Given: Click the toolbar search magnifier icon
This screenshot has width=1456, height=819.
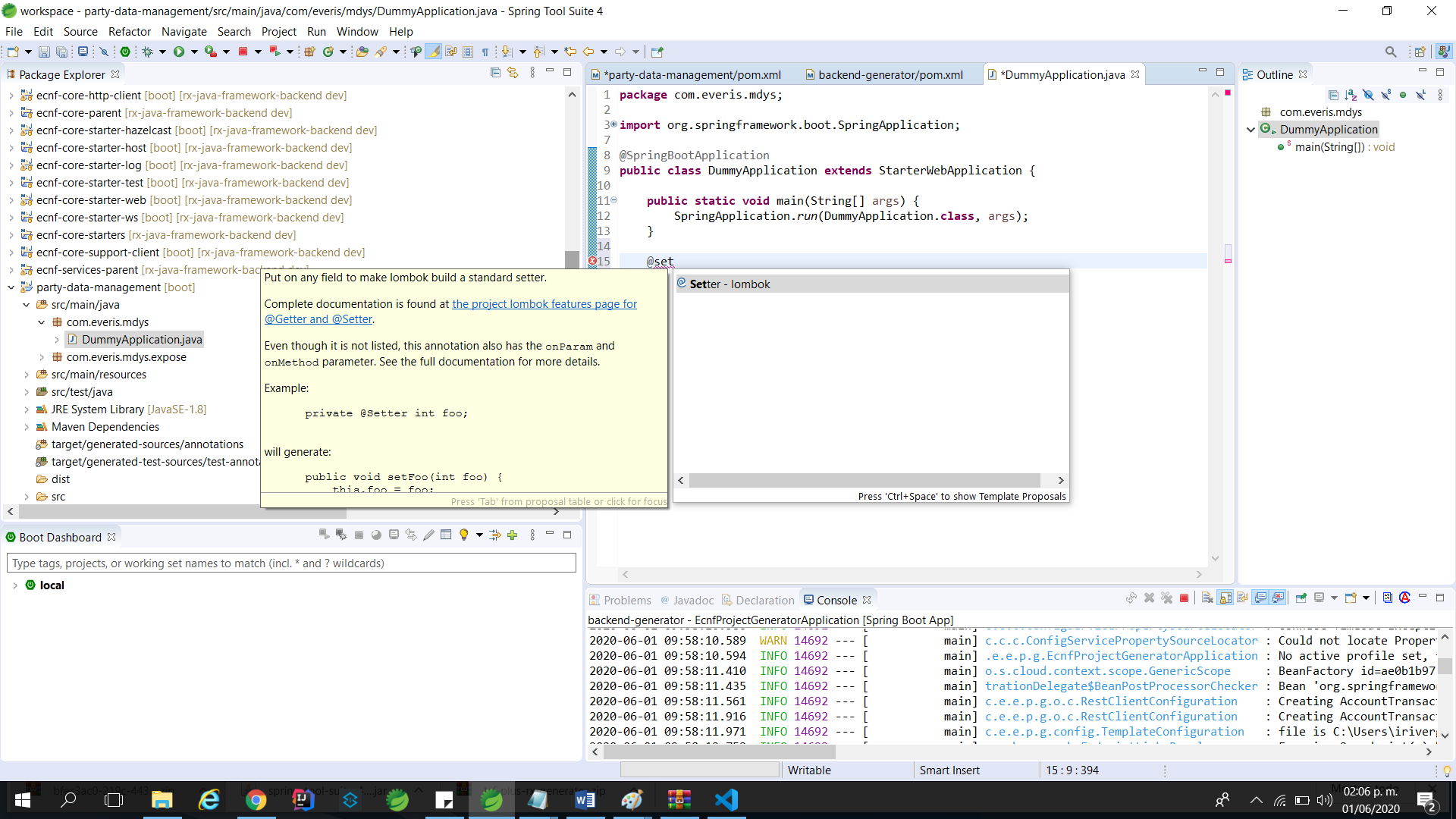Looking at the screenshot, I should (x=1391, y=52).
